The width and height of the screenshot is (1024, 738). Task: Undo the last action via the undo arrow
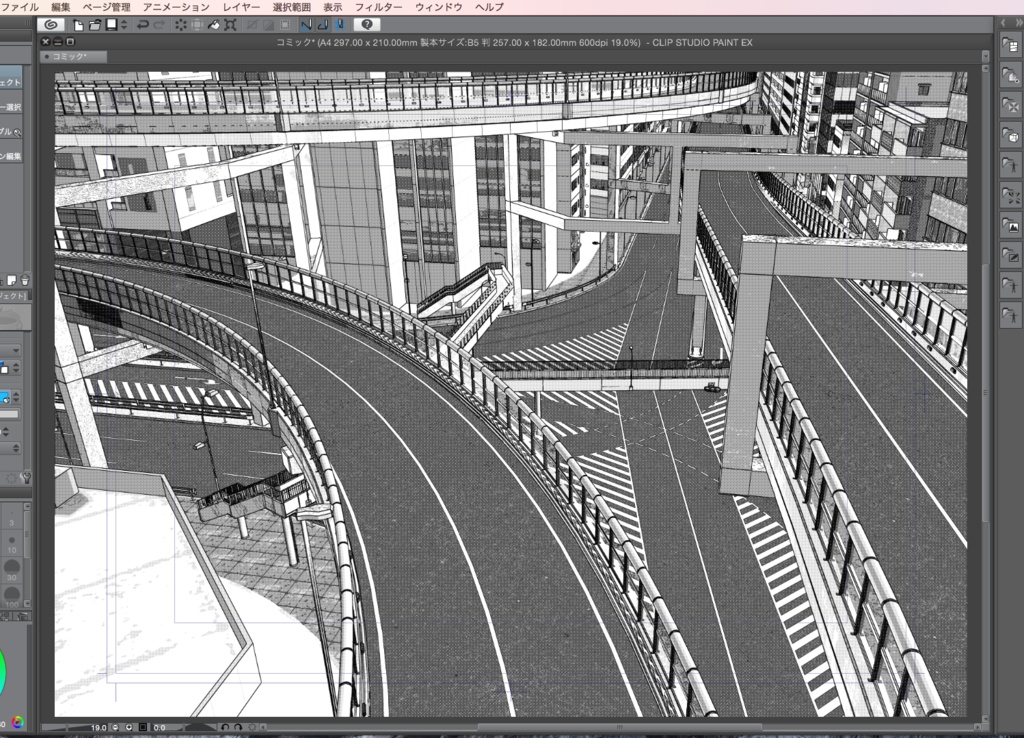pyautogui.click(x=143, y=24)
